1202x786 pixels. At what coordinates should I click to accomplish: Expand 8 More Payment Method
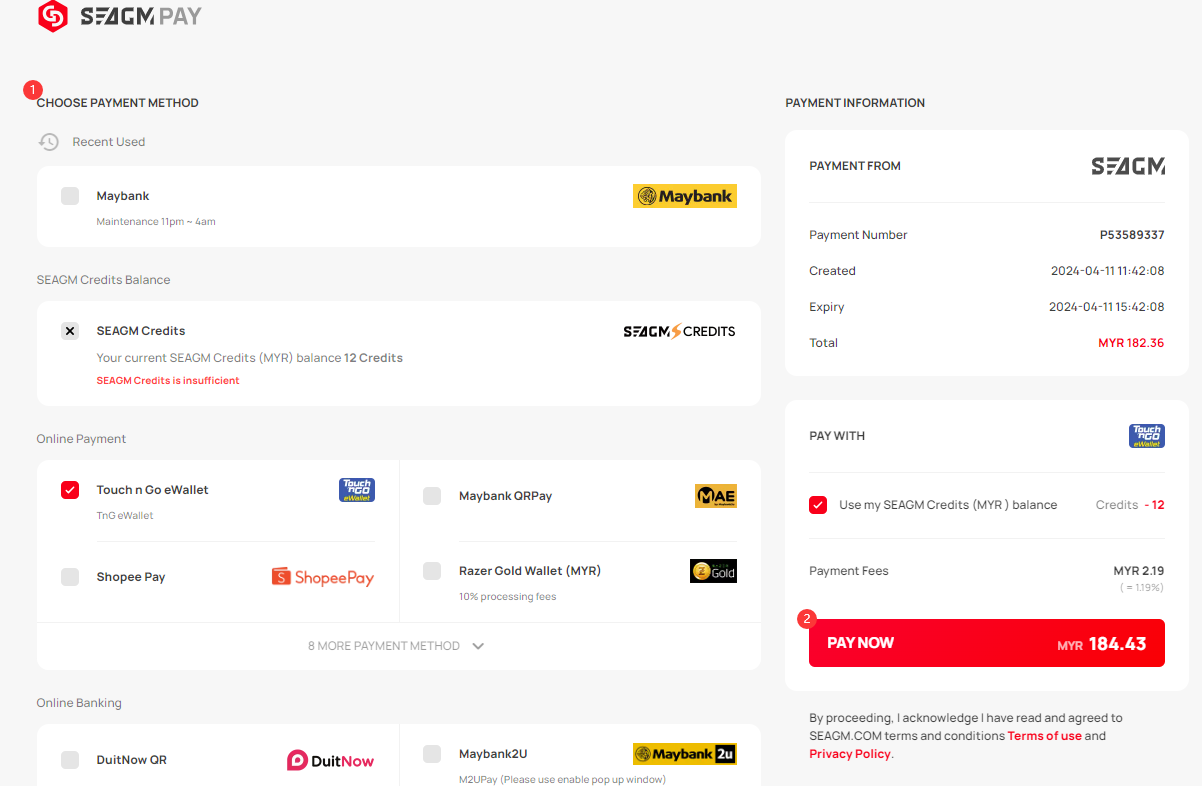pyautogui.click(x=396, y=646)
